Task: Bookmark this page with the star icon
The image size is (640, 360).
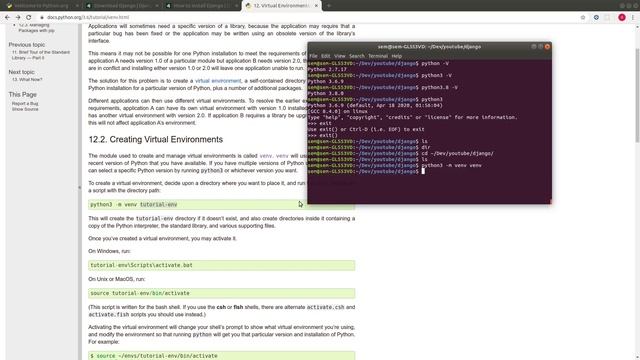Action: (583, 17)
